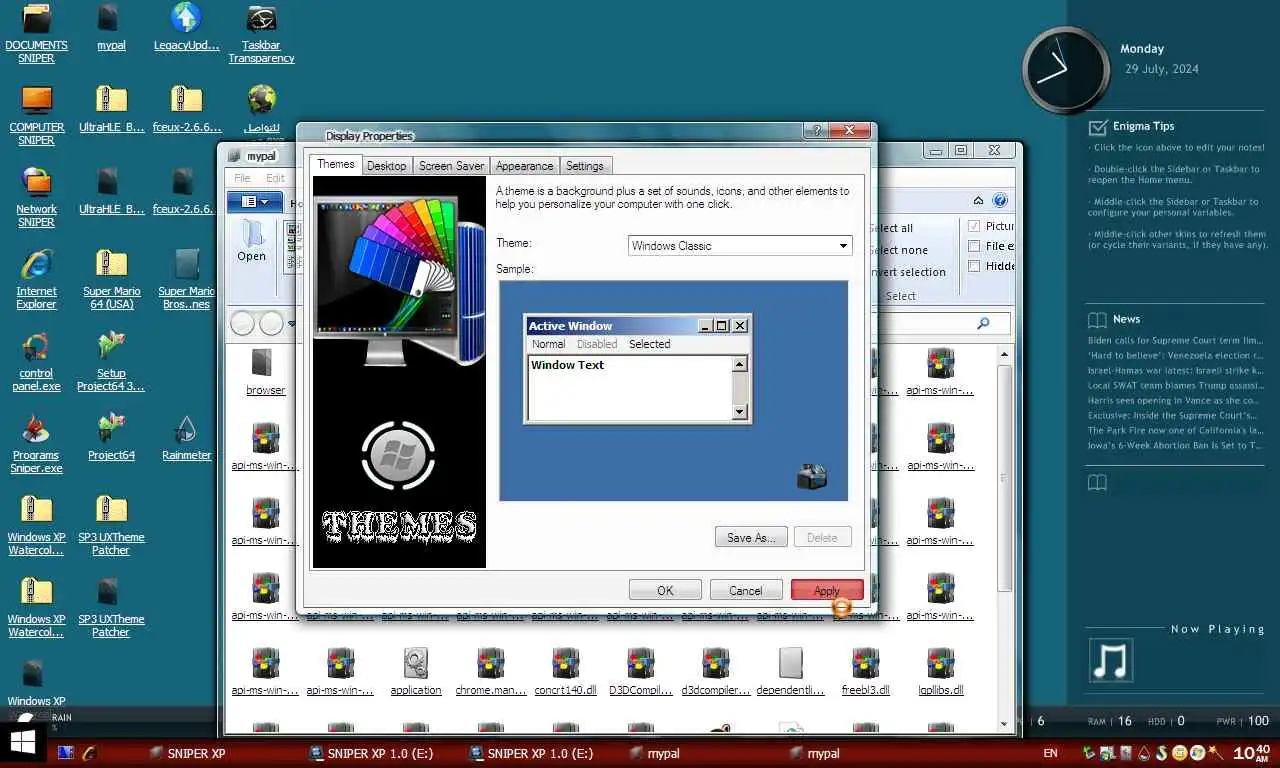Viewport: 1280px width, 768px height.
Task: Open the File menu in mypal window
Action: pyautogui.click(x=242, y=178)
